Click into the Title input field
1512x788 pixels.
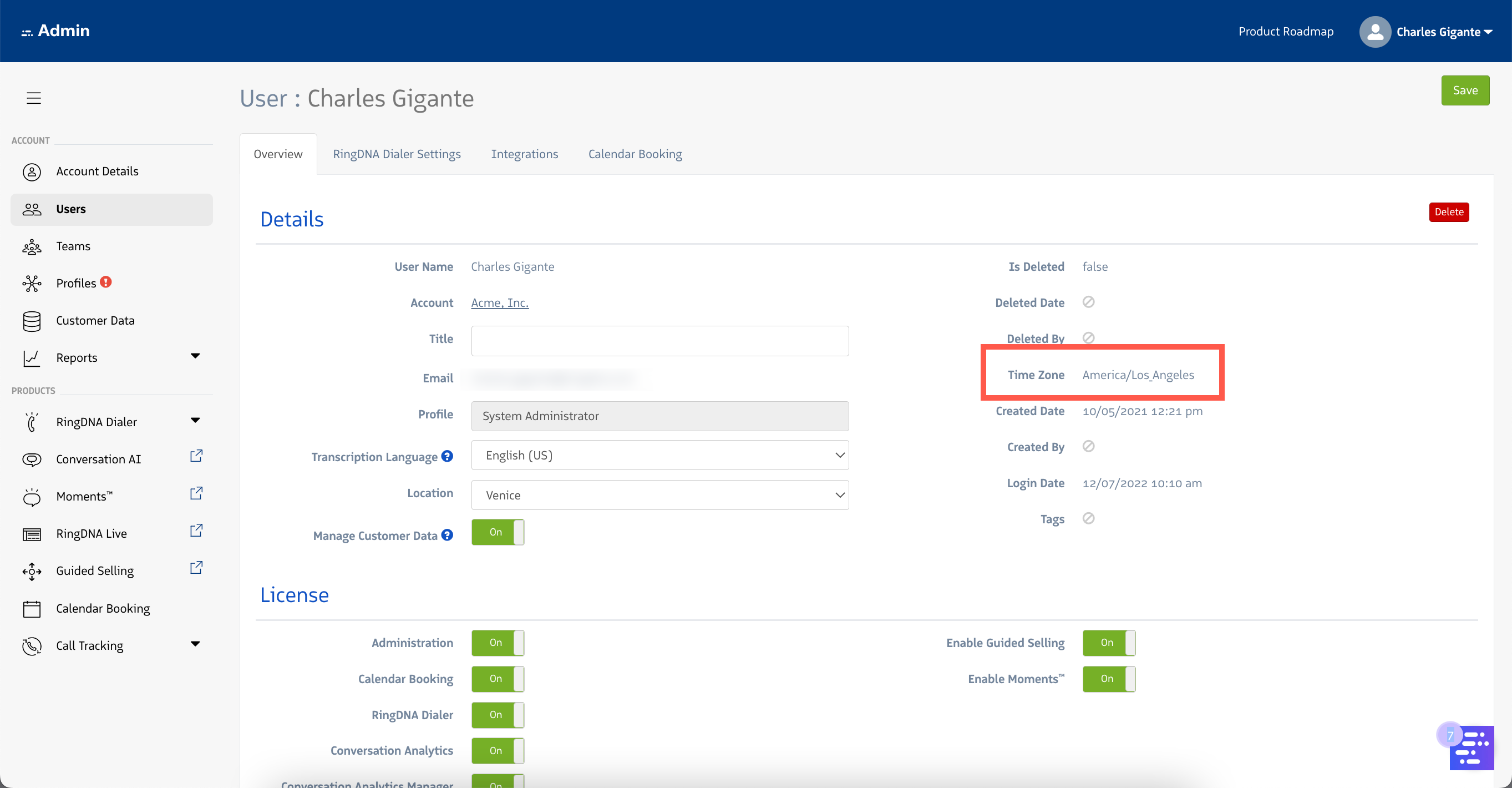click(659, 341)
